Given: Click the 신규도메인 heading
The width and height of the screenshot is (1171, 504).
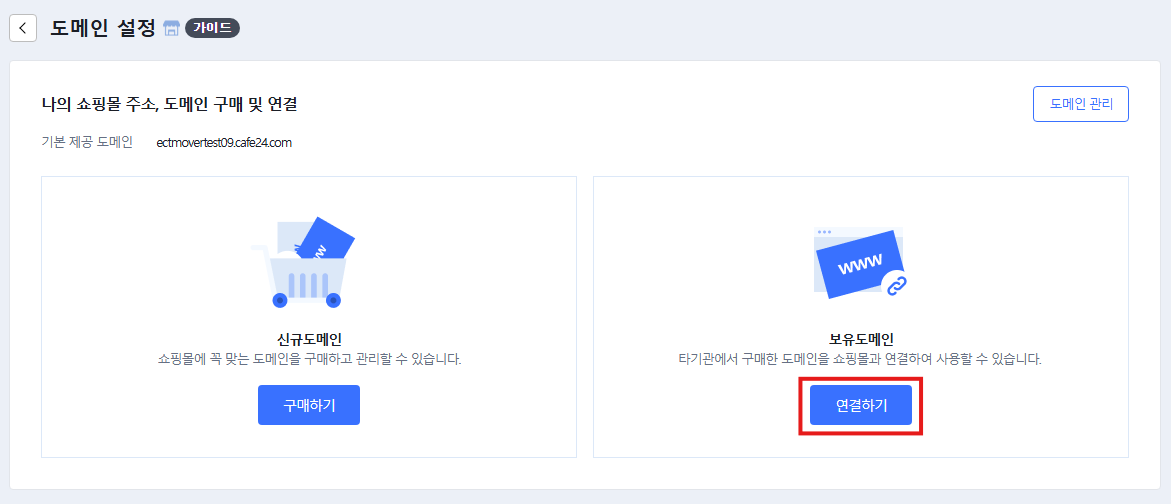Looking at the screenshot, I should (309, 340).
